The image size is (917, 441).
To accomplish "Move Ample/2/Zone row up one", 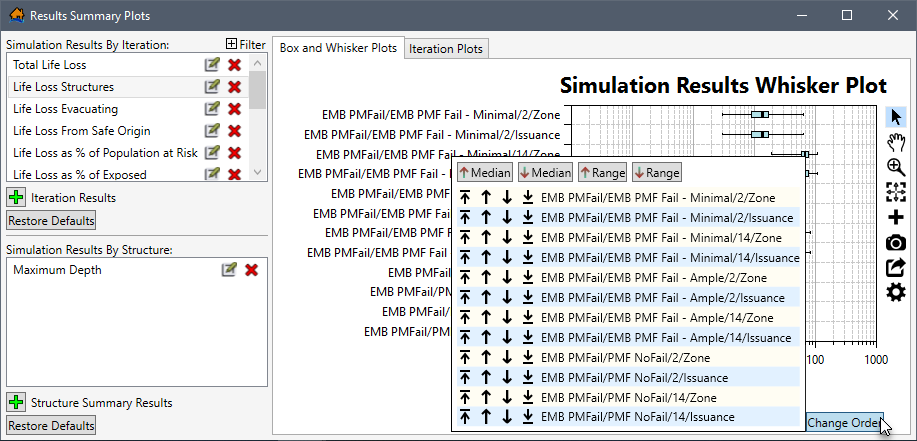I will pyautogui.click(x=486, y=278).
